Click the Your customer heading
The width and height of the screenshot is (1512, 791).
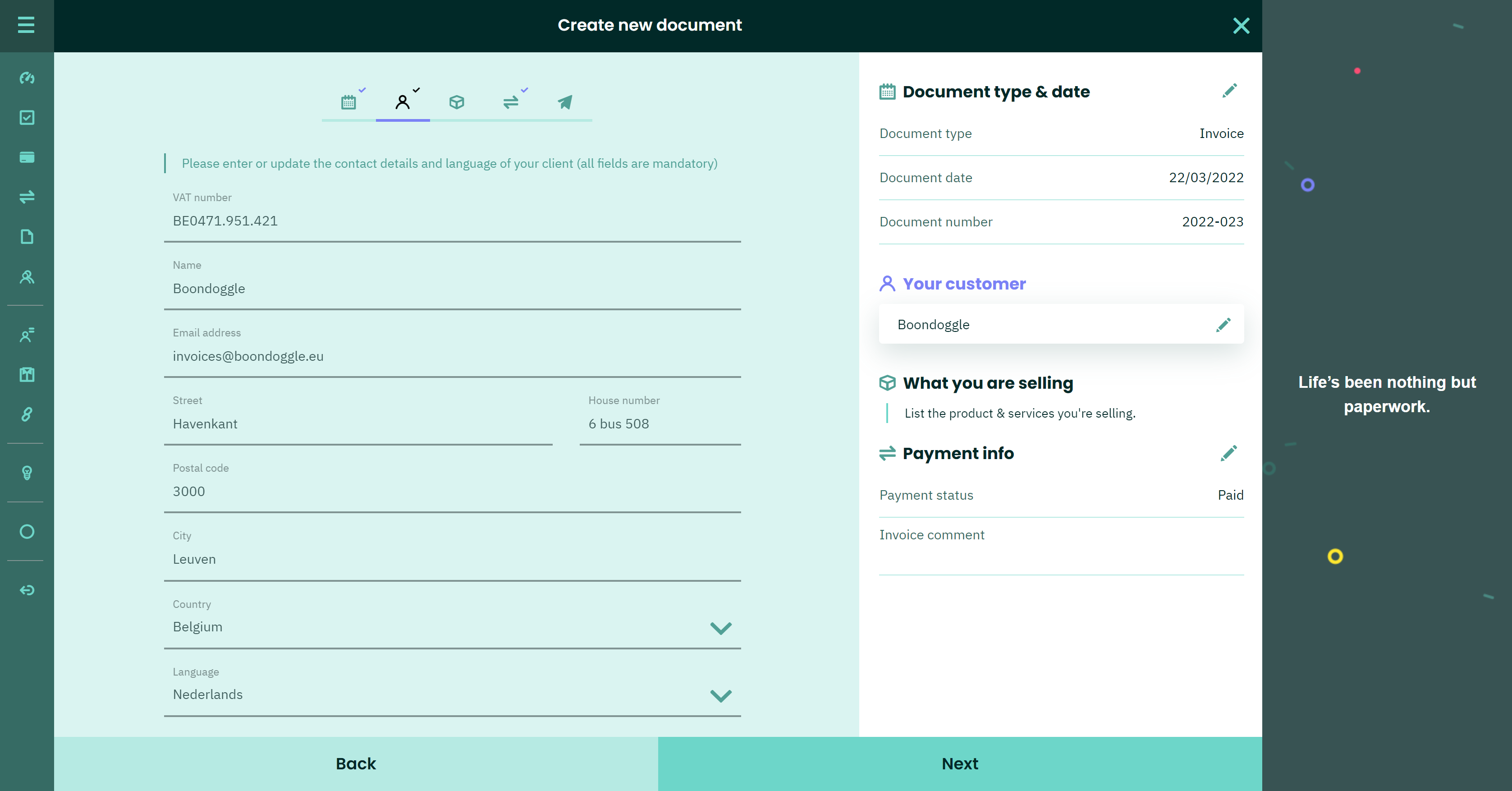click(964, 284)
